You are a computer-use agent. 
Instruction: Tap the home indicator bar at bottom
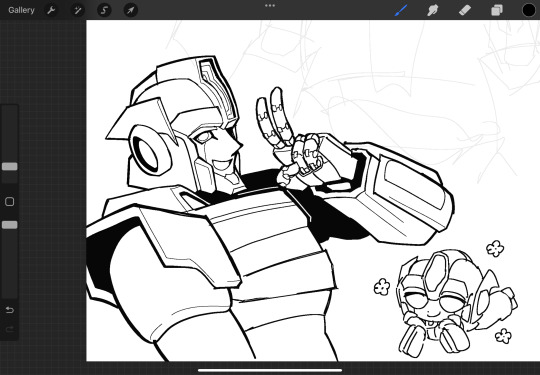tap(270, 371)
